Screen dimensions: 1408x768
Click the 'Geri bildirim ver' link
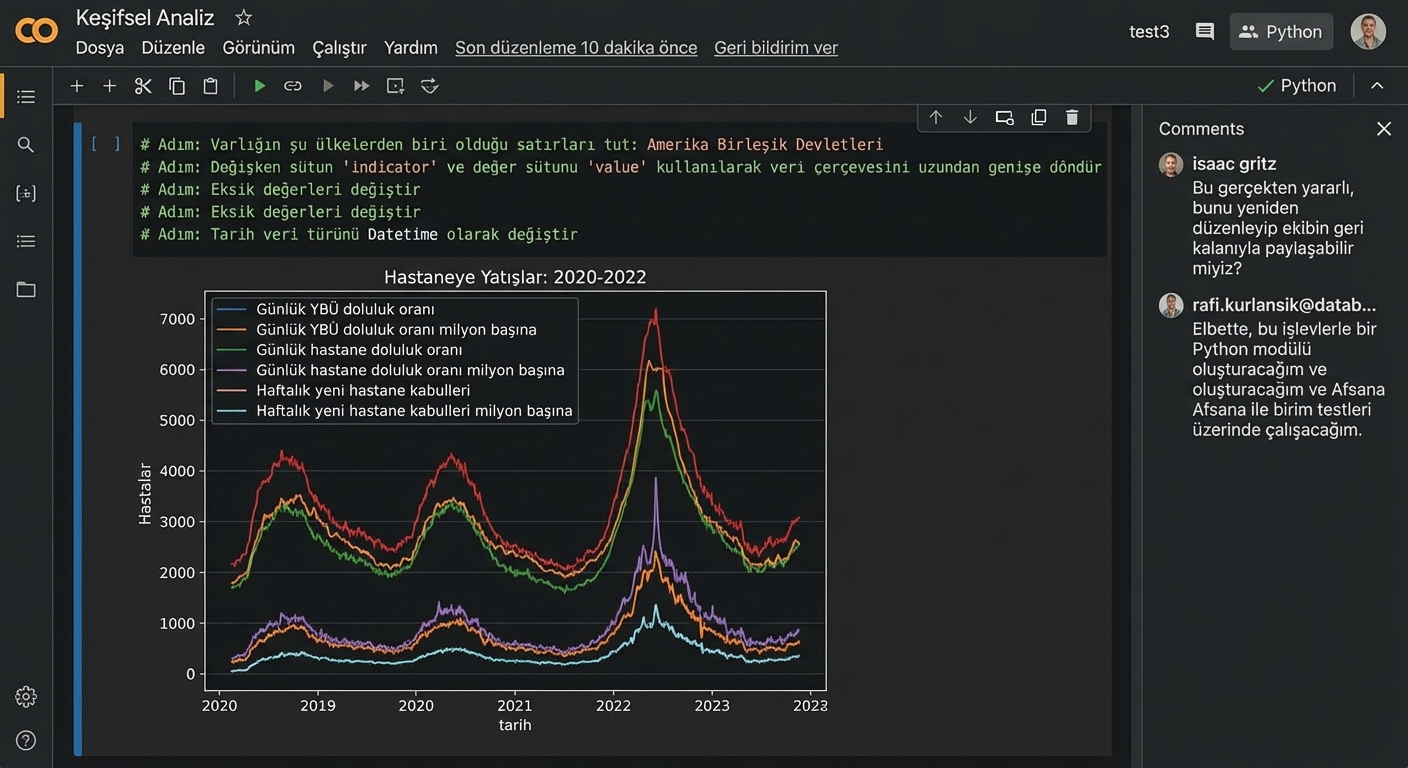point(775,48)
